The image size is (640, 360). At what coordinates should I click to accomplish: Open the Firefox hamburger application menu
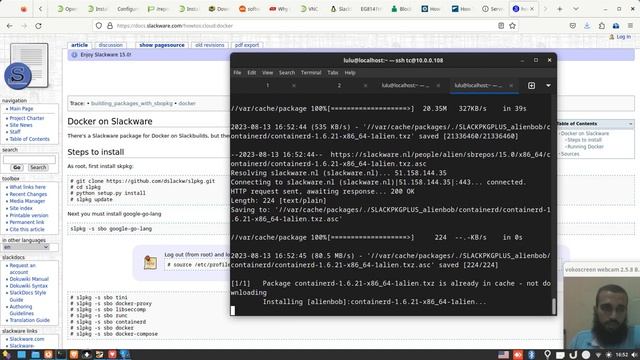[630, 26]
